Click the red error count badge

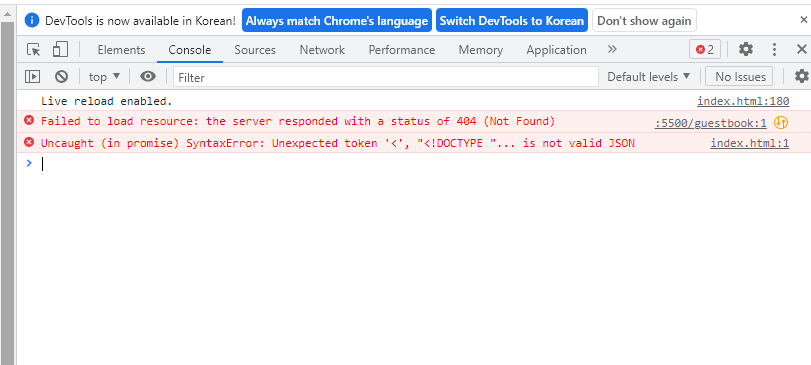click(704, 50)
